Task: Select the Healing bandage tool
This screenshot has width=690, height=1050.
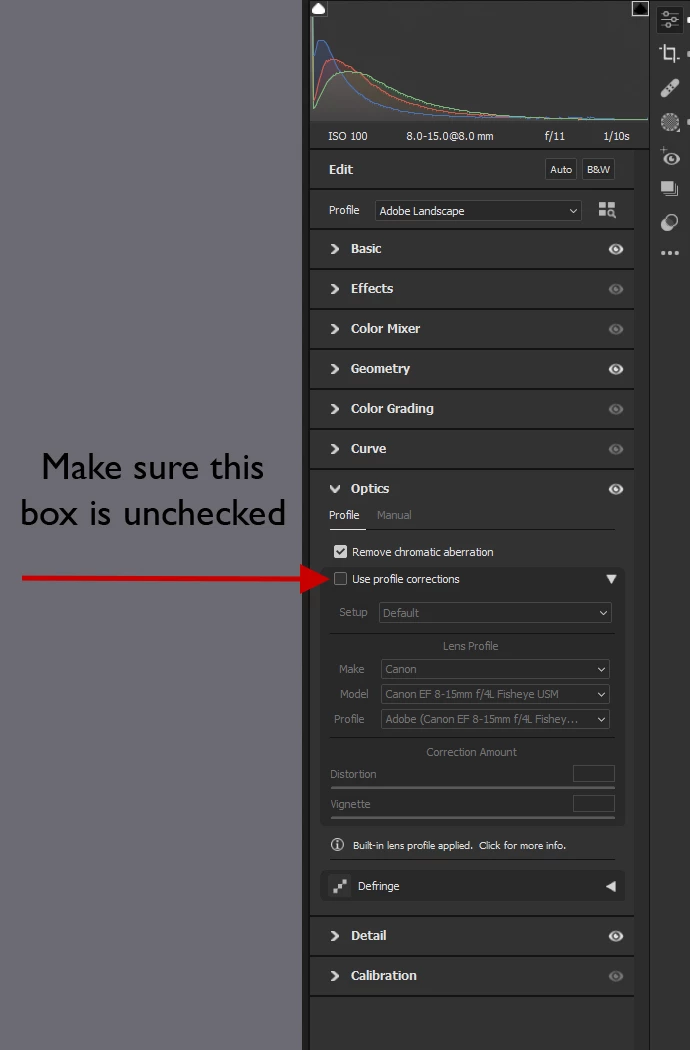Action: tap(669, 88)
